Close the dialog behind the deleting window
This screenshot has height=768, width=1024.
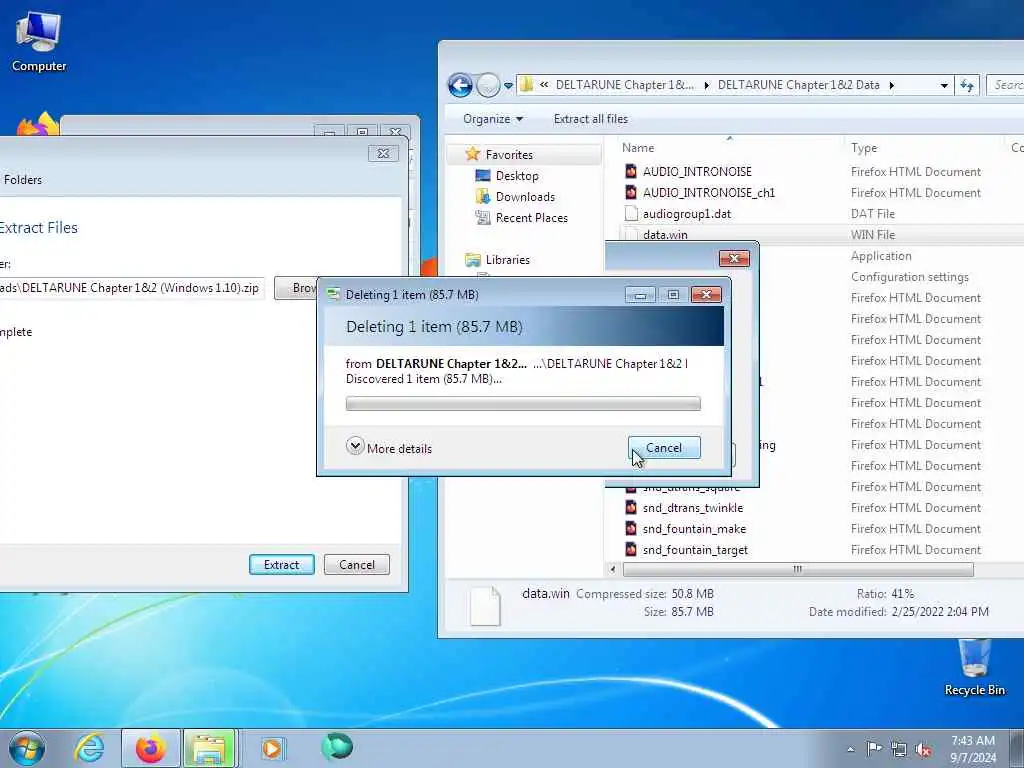click(734, 259)
